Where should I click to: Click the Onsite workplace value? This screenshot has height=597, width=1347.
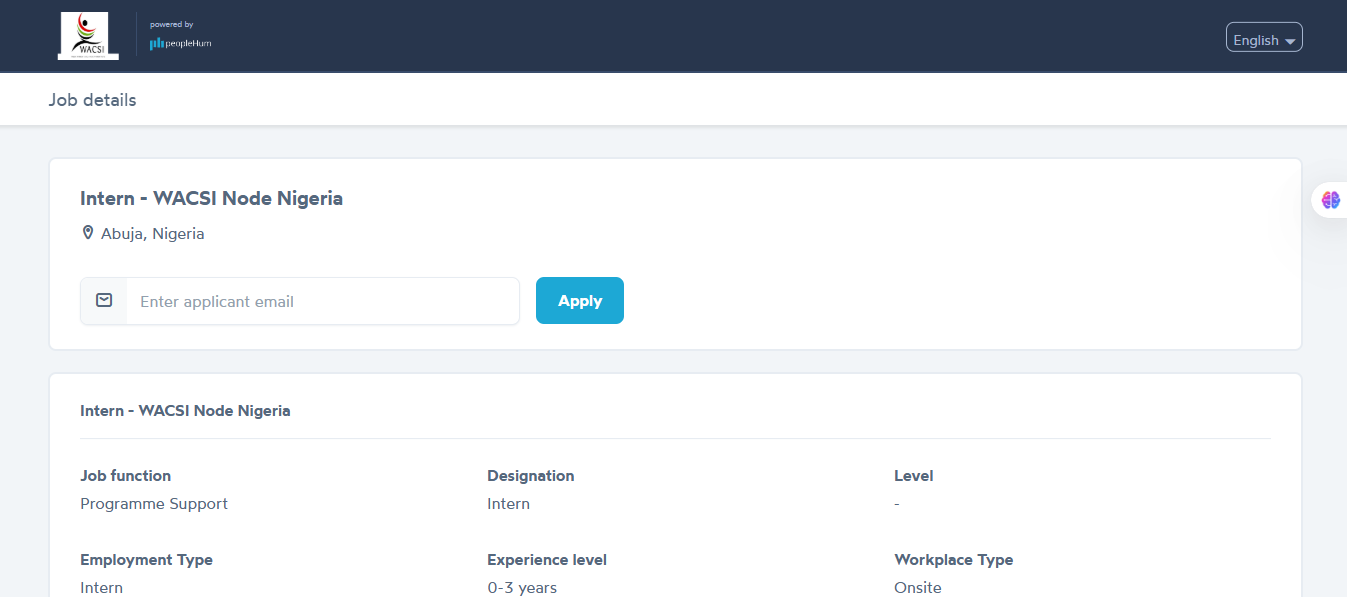(917, 587)
